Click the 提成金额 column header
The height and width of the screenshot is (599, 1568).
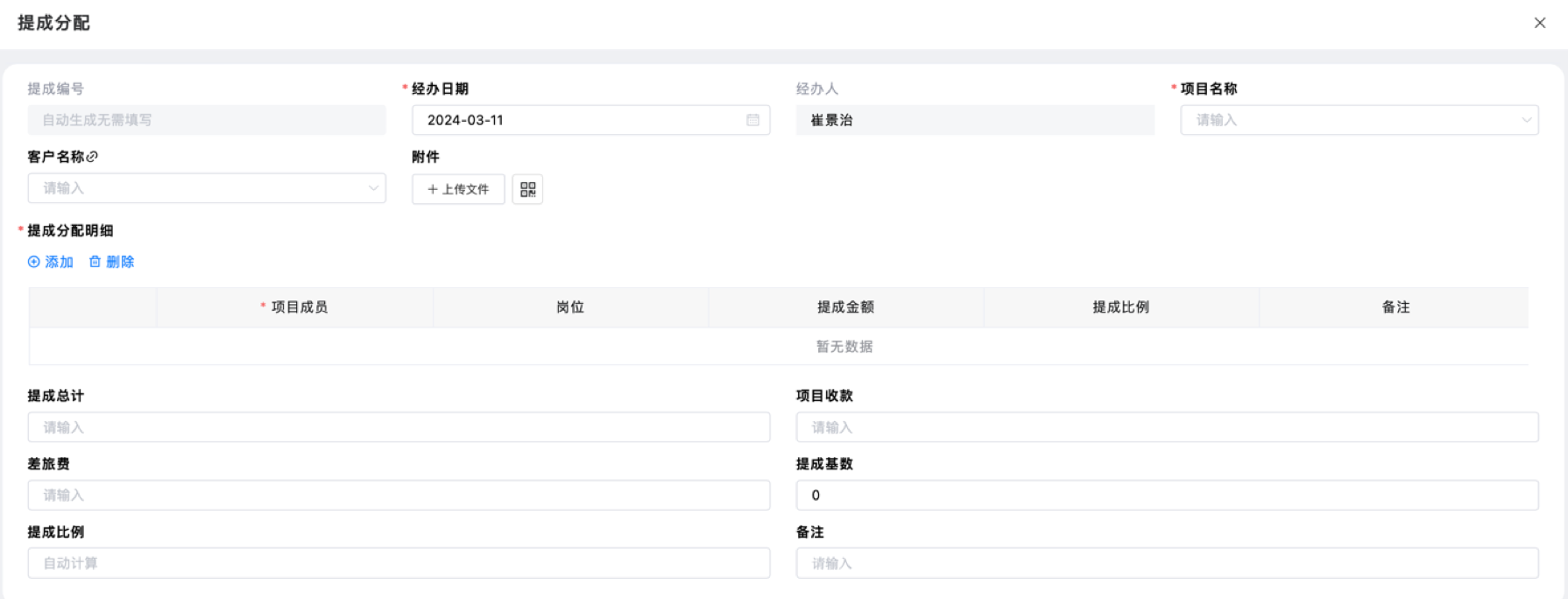pos(845,307)
